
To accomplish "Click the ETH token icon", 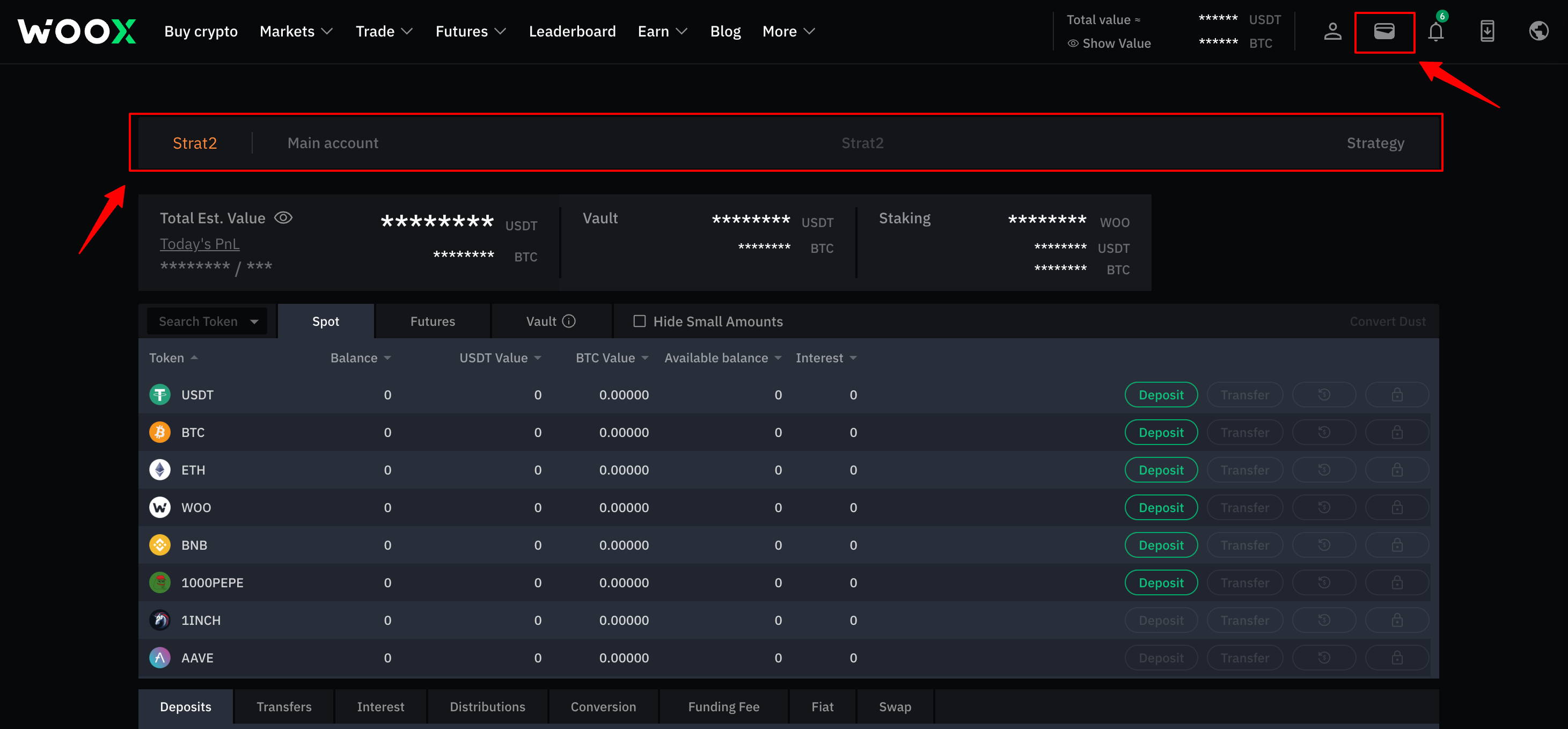I will click(159, 470).
